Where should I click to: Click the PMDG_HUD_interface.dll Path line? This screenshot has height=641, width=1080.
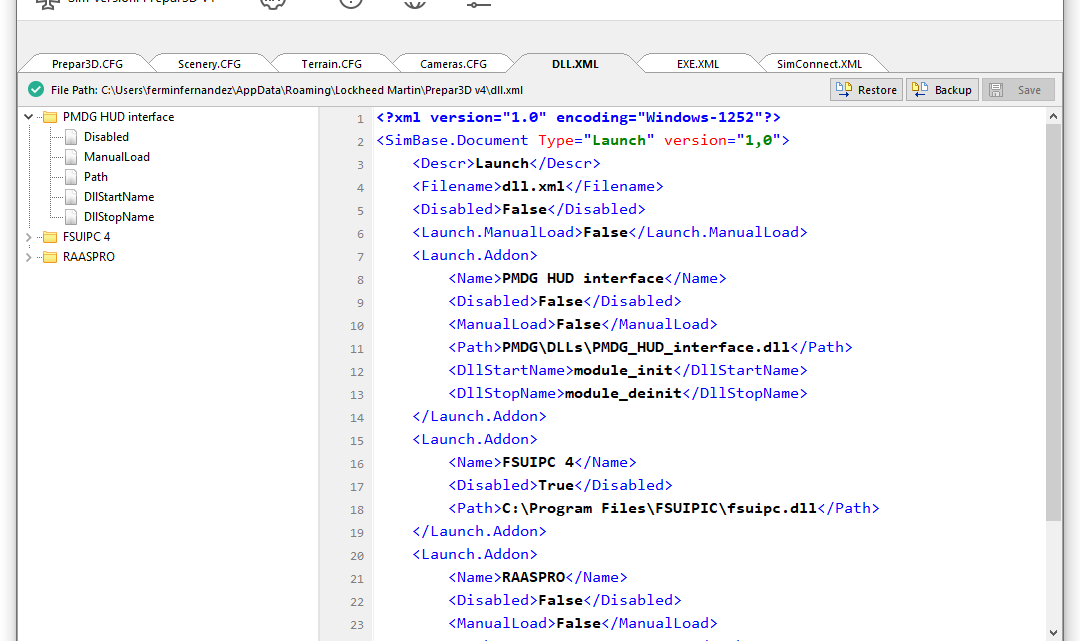pos(650,347)
